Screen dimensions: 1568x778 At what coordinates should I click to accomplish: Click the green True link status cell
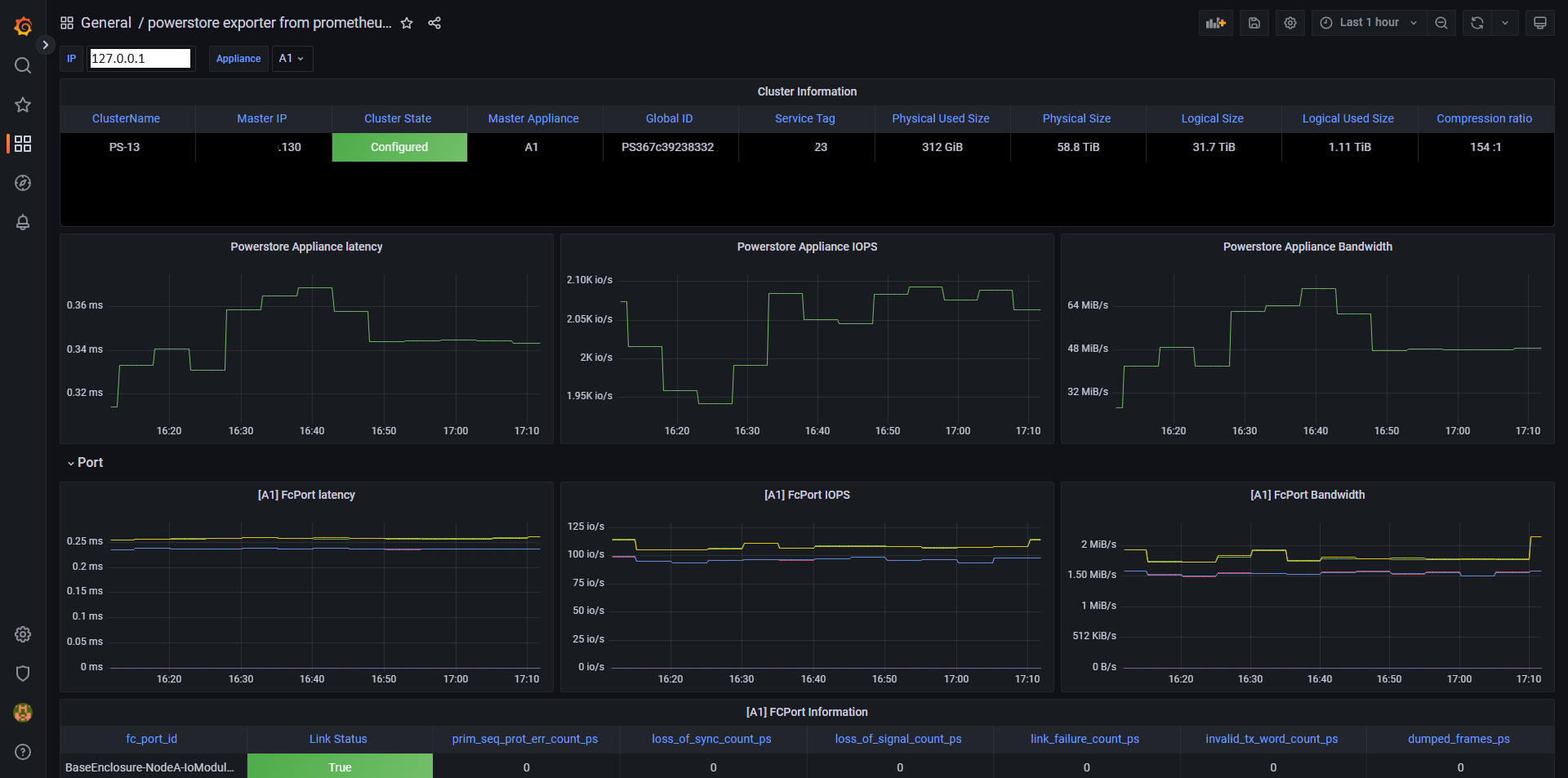[x=340, y=767]
